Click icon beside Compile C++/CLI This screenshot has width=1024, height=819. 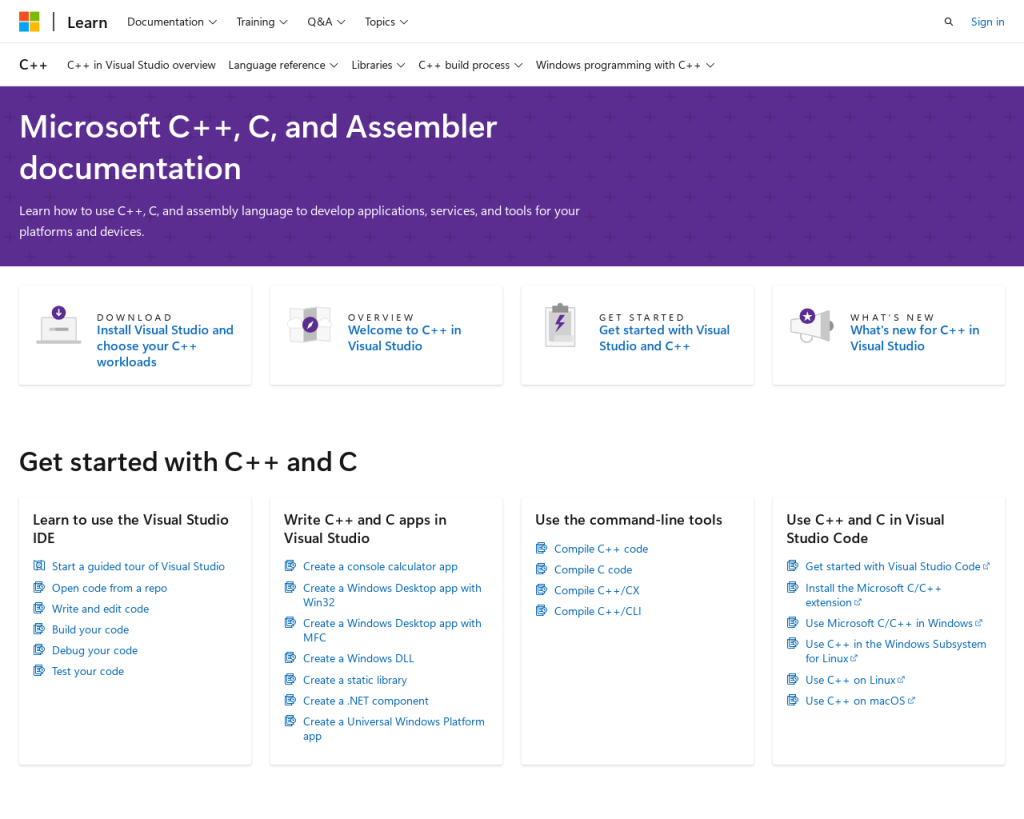pos(541,611)
